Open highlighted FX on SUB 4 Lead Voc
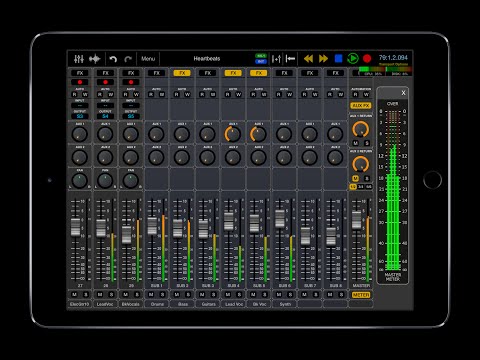The image size is (480, 360). [x=233, y=73]
